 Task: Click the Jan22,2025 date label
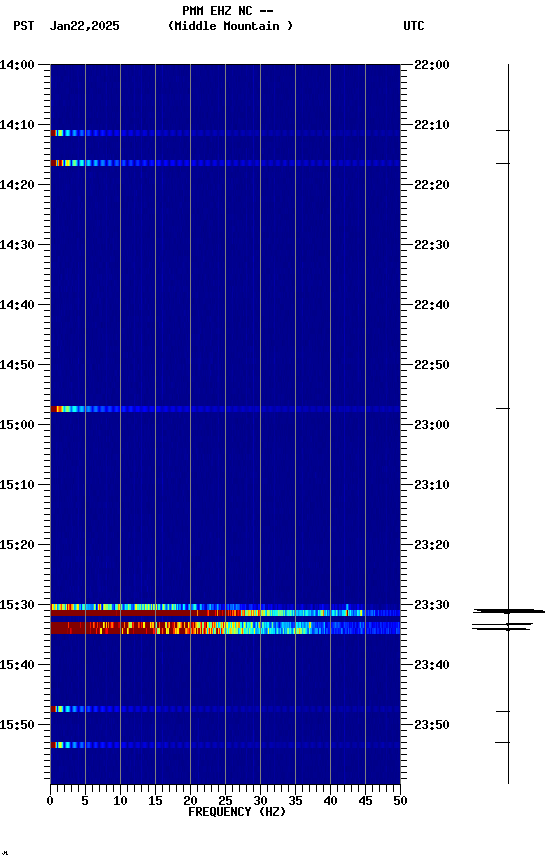point(84,26)
